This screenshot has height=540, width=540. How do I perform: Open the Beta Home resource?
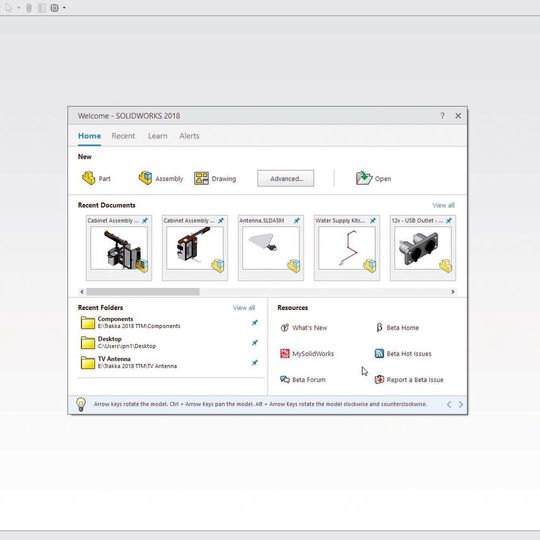tap(397, 328)
